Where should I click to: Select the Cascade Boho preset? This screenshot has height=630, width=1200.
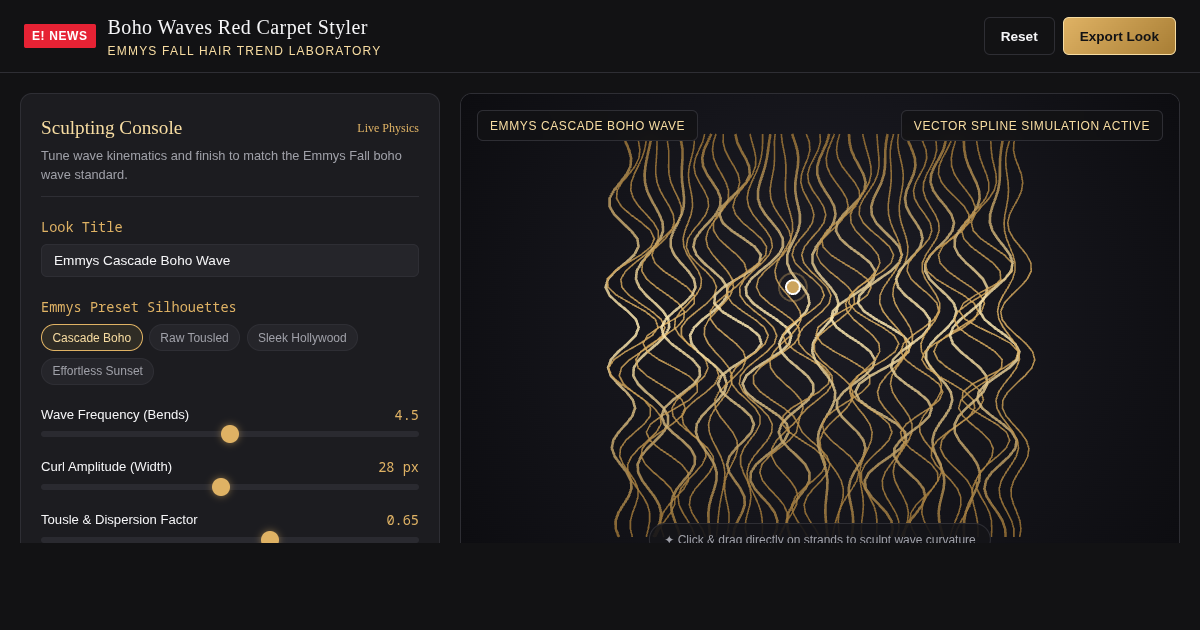pyautogui.click(x=92, y=338)
